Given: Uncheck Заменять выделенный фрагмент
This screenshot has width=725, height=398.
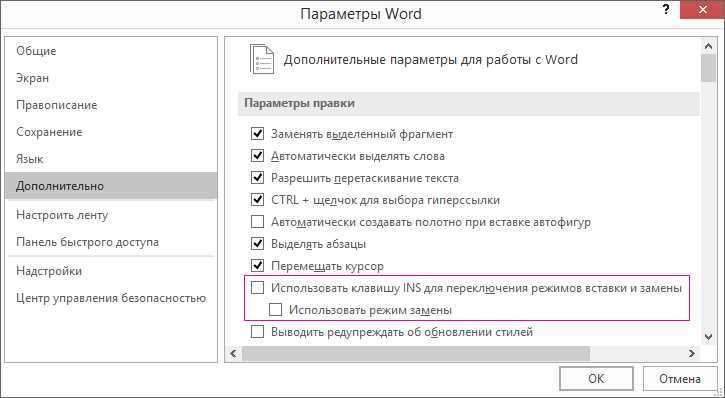Looking at the screenshot, I should click(257, 134).
